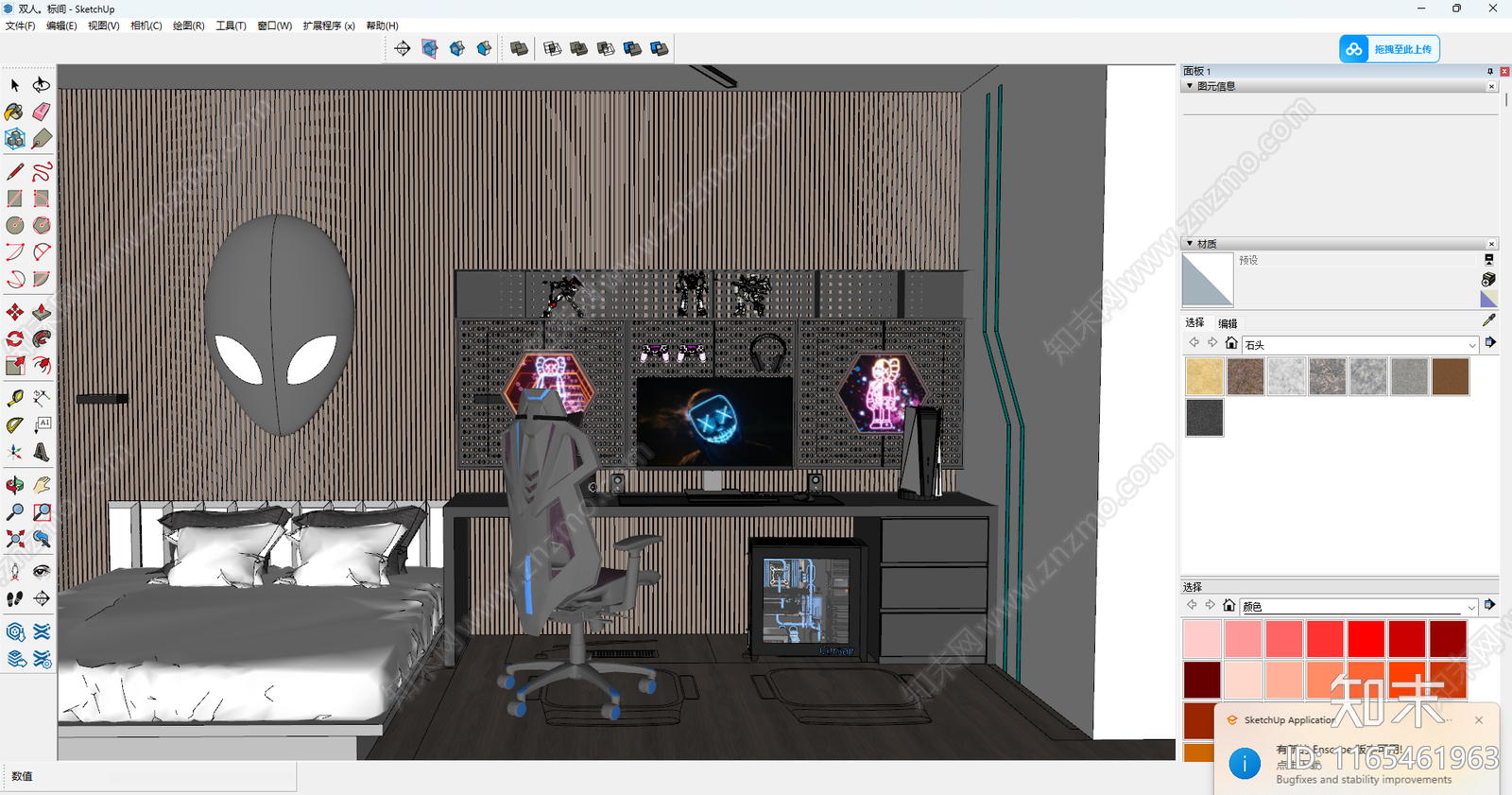Open the 石头 material library dropdown
Viewport: 1512px width, 795px height.
1360,345
